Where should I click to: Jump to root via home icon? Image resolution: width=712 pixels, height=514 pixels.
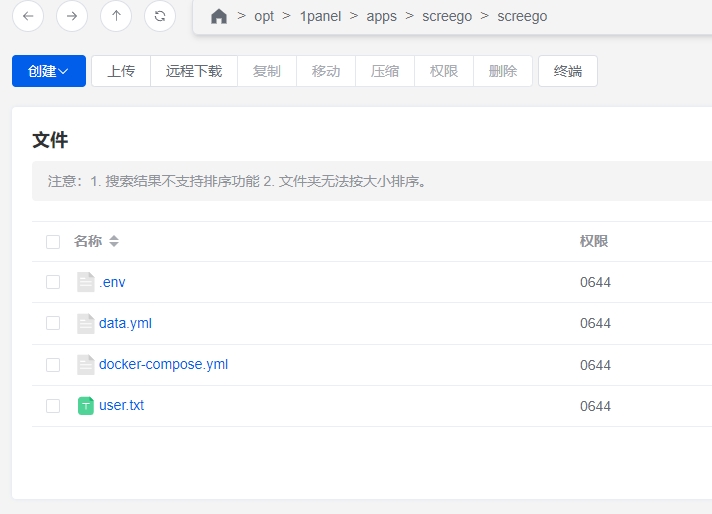pos(219,16)
